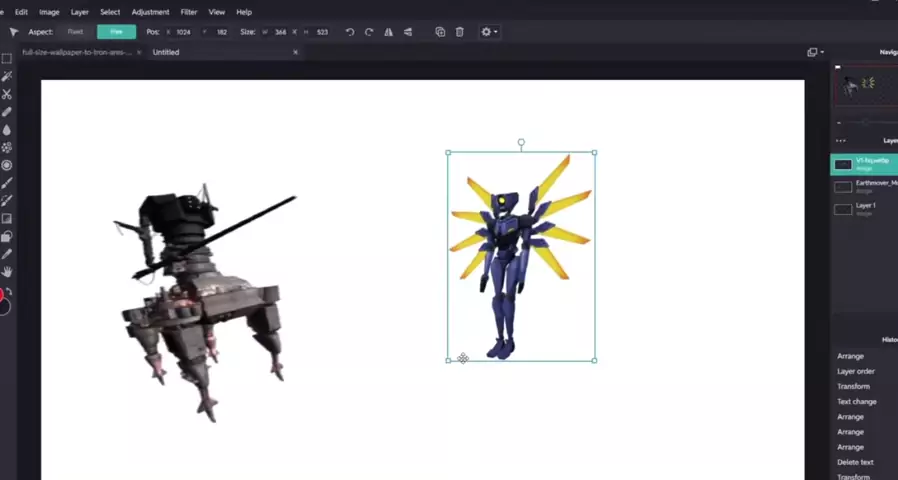Set aspect mode to Free
Screen dimensions: 898x480
[116, 32]
